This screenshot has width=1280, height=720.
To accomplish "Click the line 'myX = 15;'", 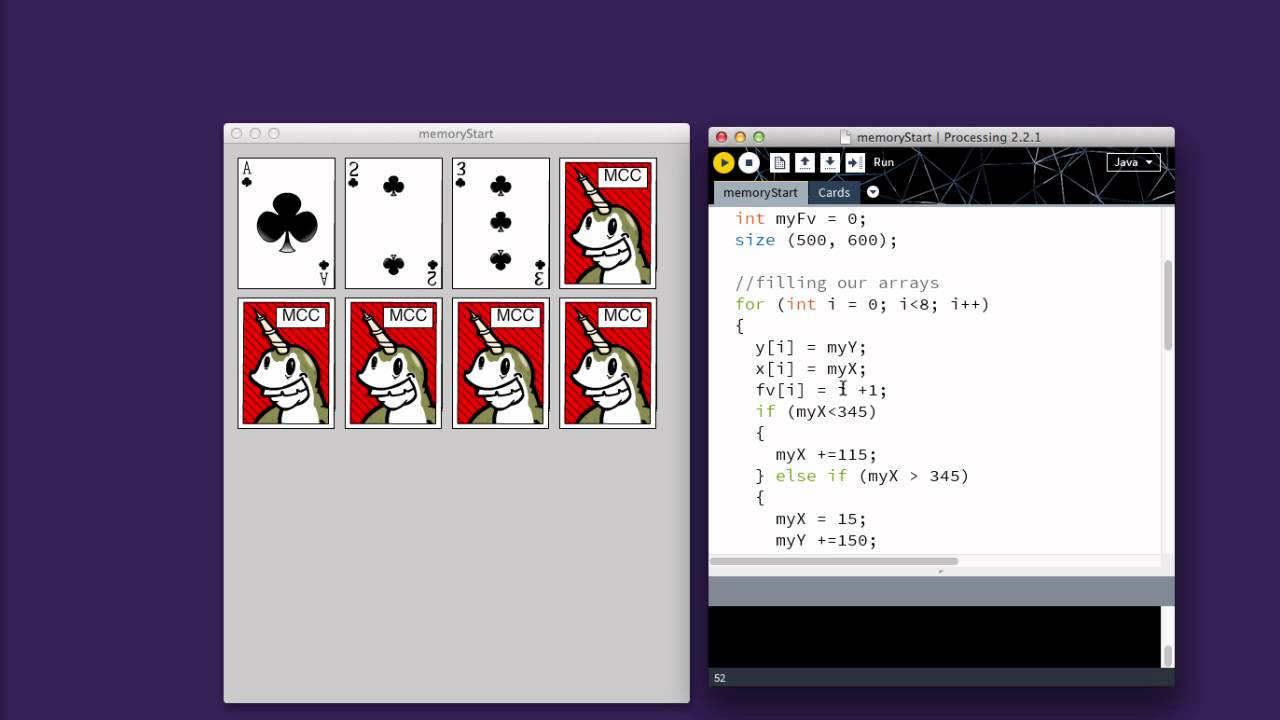I will [x=821, y=519].
